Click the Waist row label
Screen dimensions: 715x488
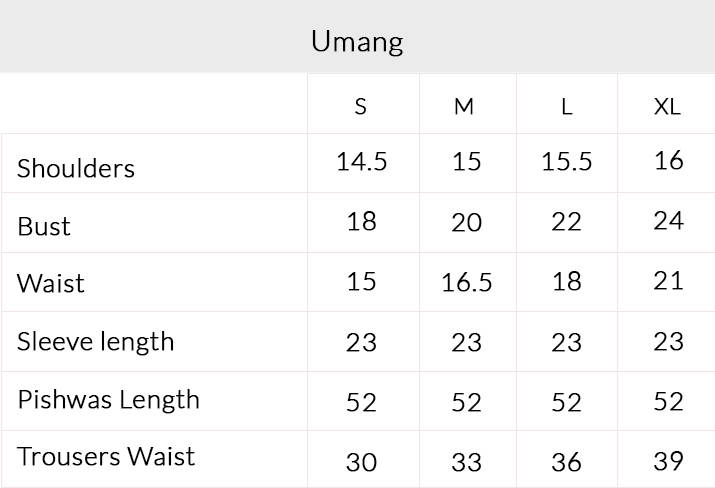point(51,283)
